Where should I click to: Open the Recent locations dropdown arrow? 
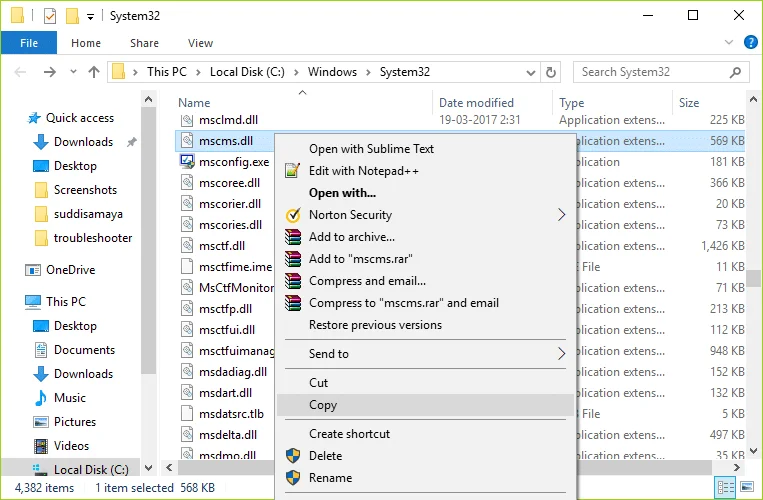73,72
